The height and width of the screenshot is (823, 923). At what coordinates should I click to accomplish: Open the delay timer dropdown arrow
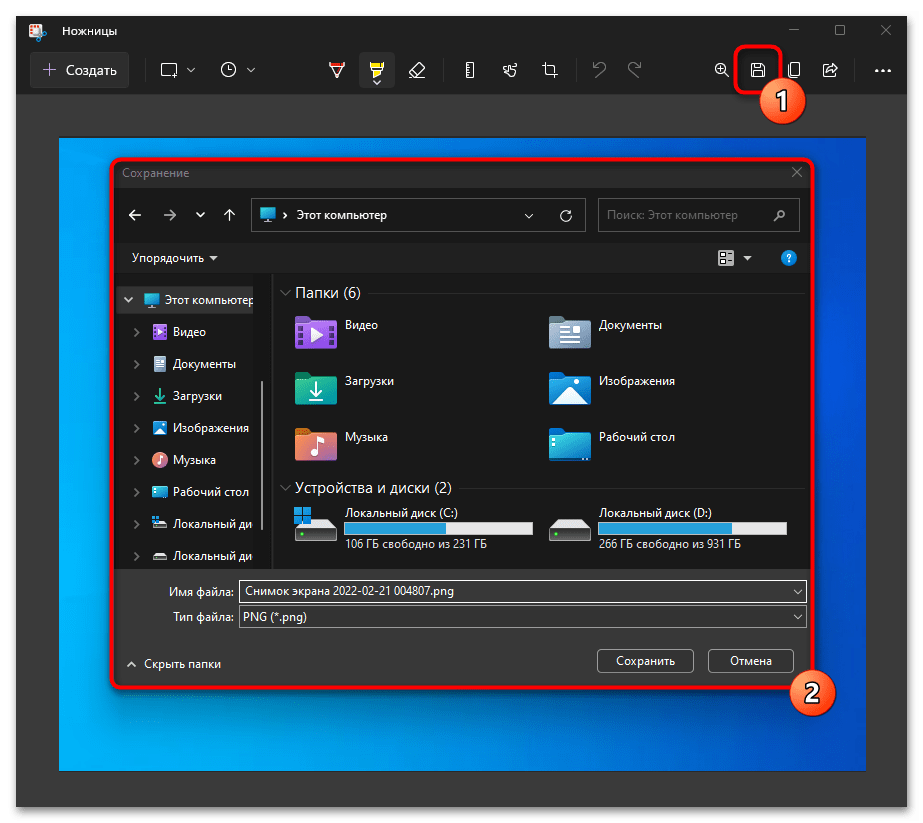pos(251,70)
